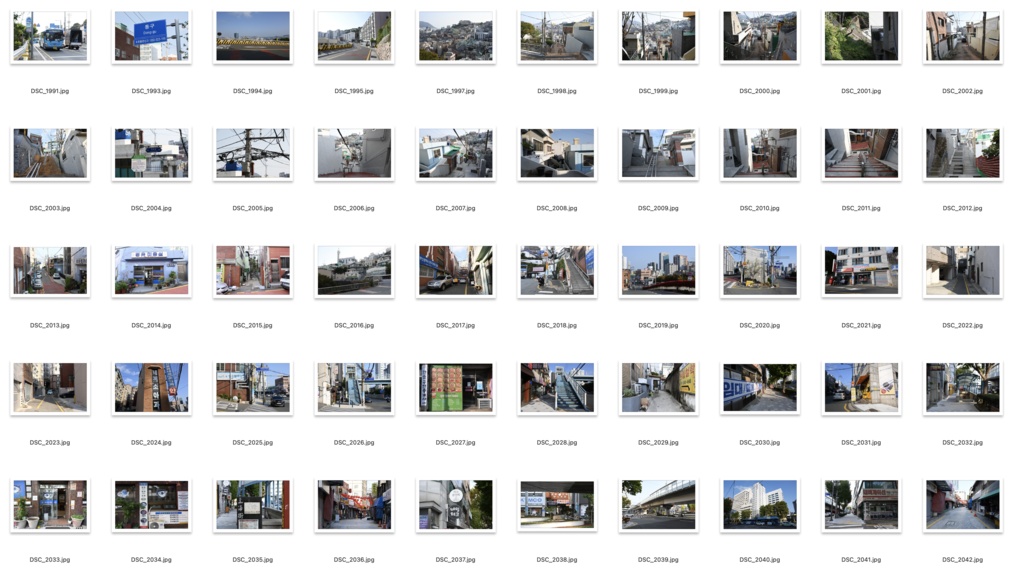Click the text DSC_2000.jpg
1024x575 pixels.
coord(760,91)
